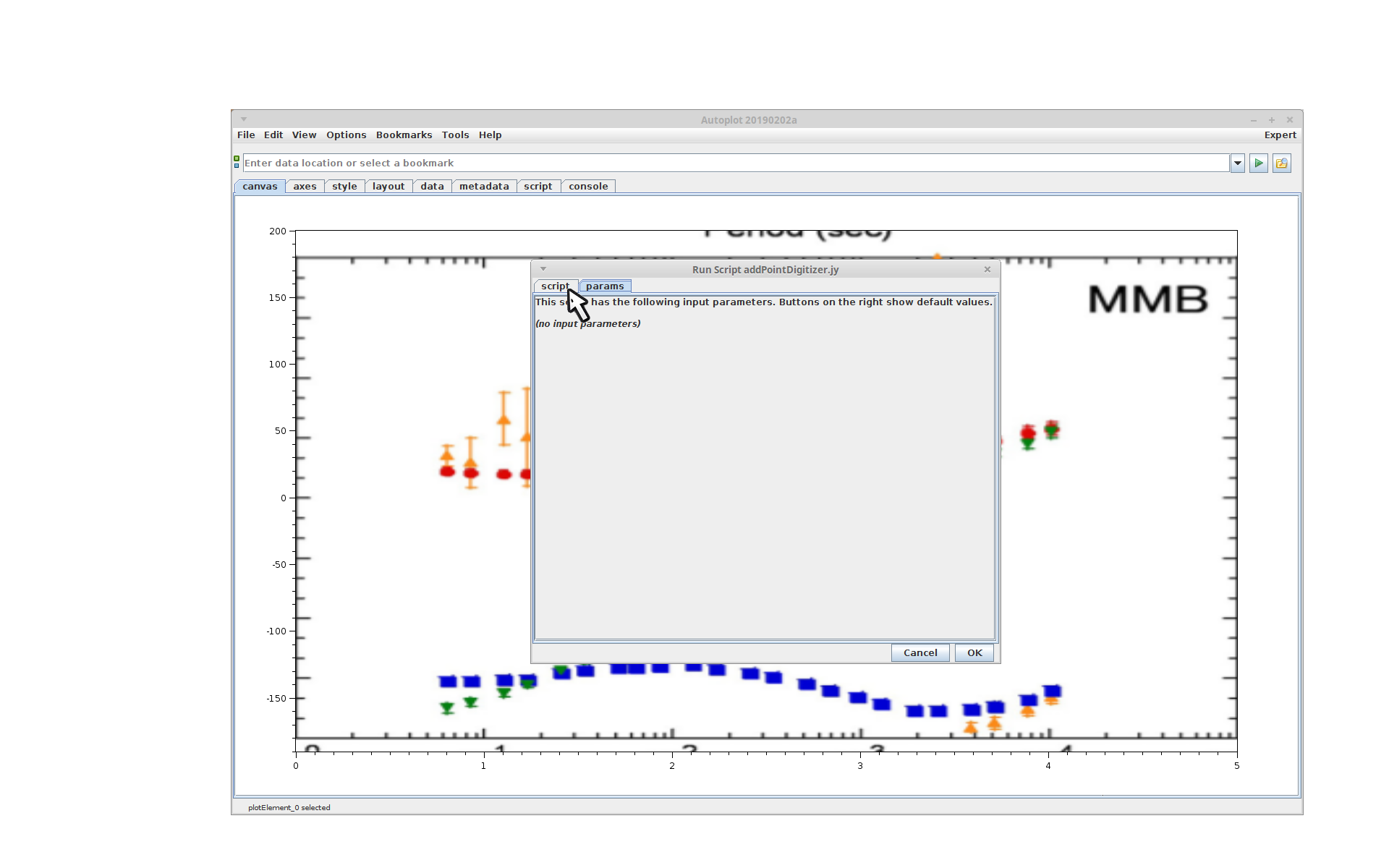The width and height of the screenshot is (1389, 868).
Task: Open the Help menu
Action: 490,135
